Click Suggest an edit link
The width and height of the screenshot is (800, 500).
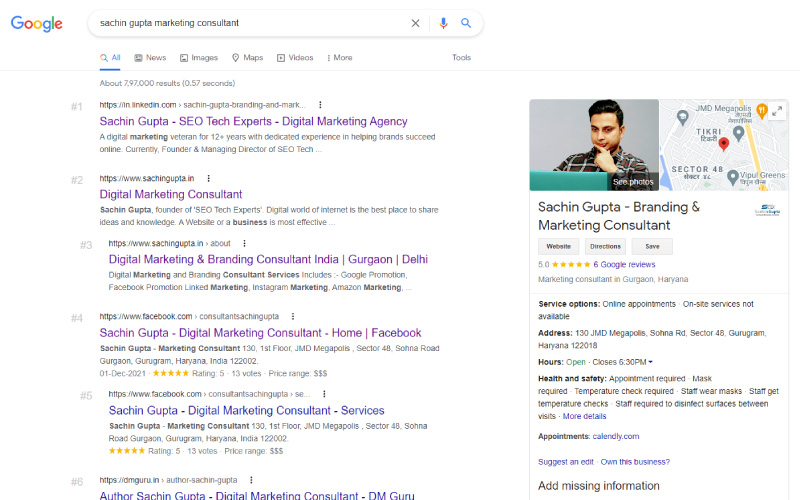(x=566, y=462)
